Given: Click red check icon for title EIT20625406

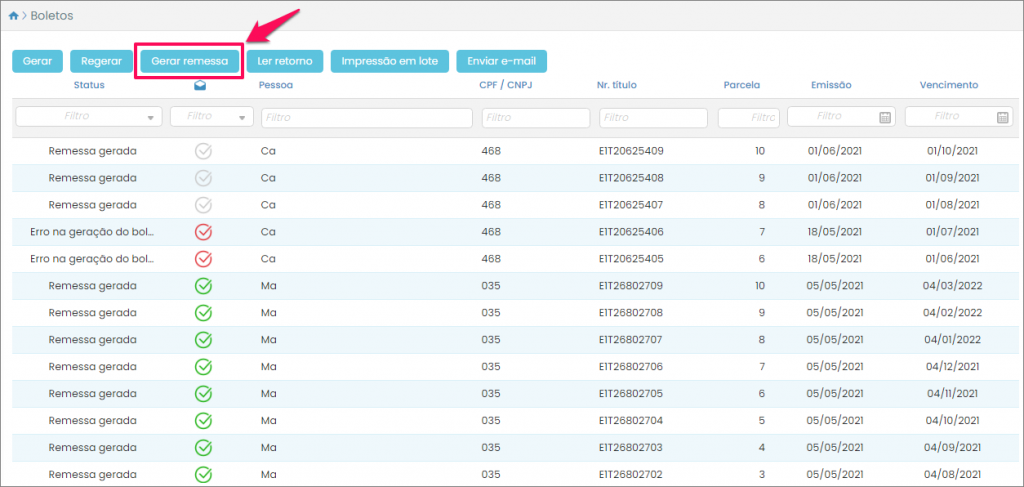Looking at the screenshot, I should (203, 232).
